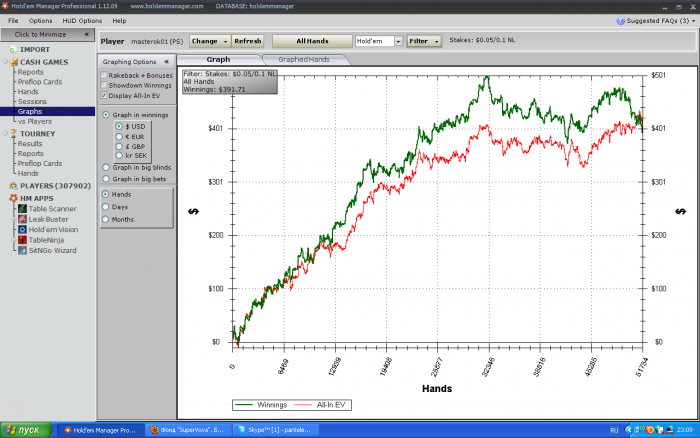Screen dimensions: 700x438
Task: Collapse sidebar with Click to Minimize arrows
Action: 87,34
